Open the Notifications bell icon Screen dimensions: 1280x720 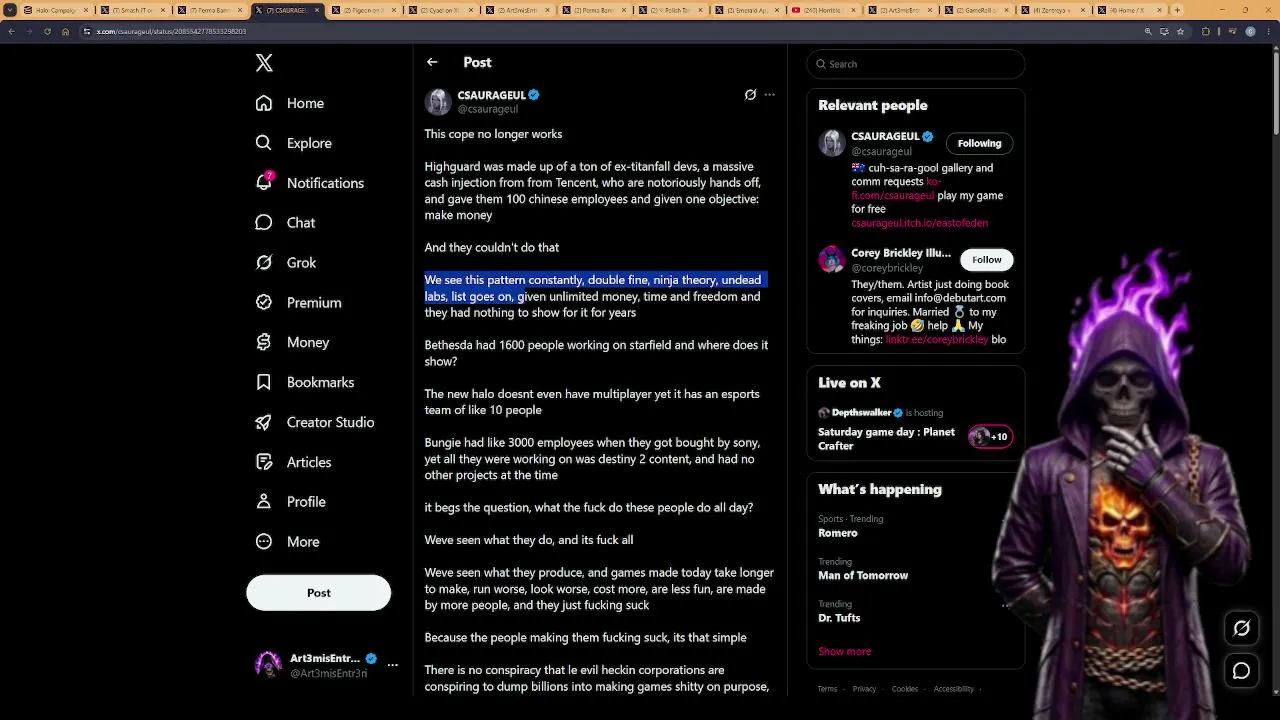click(x=264, y=182)
